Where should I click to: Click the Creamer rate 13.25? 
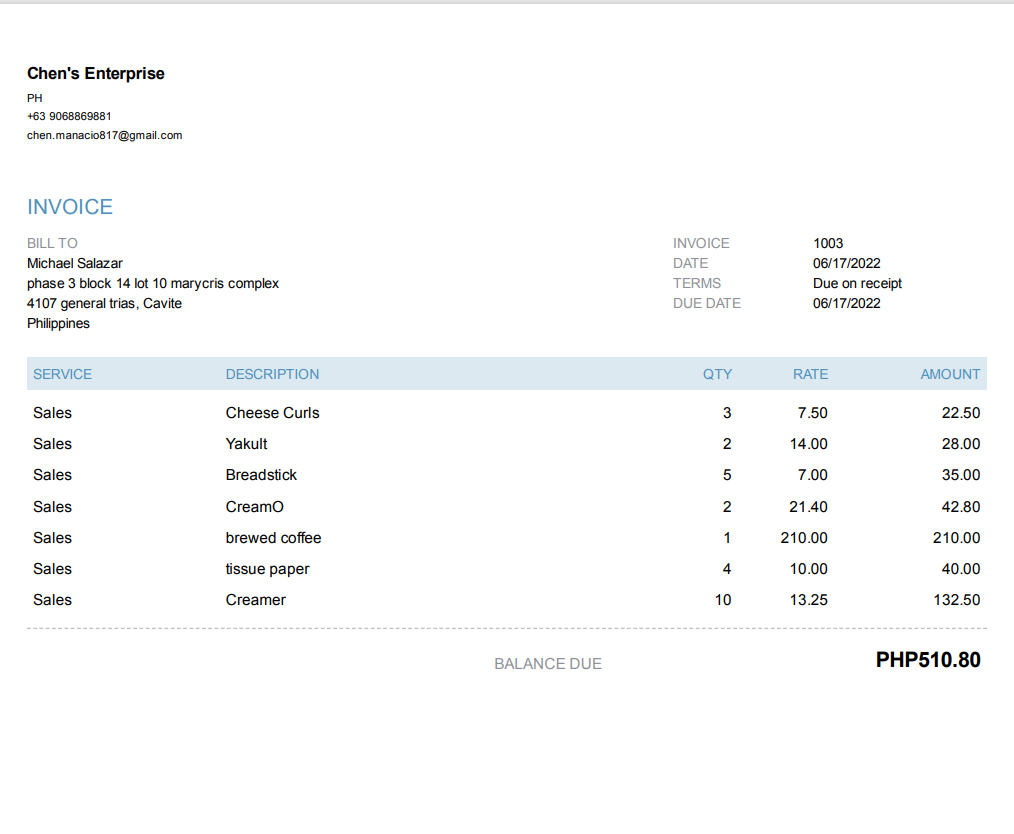808,600
